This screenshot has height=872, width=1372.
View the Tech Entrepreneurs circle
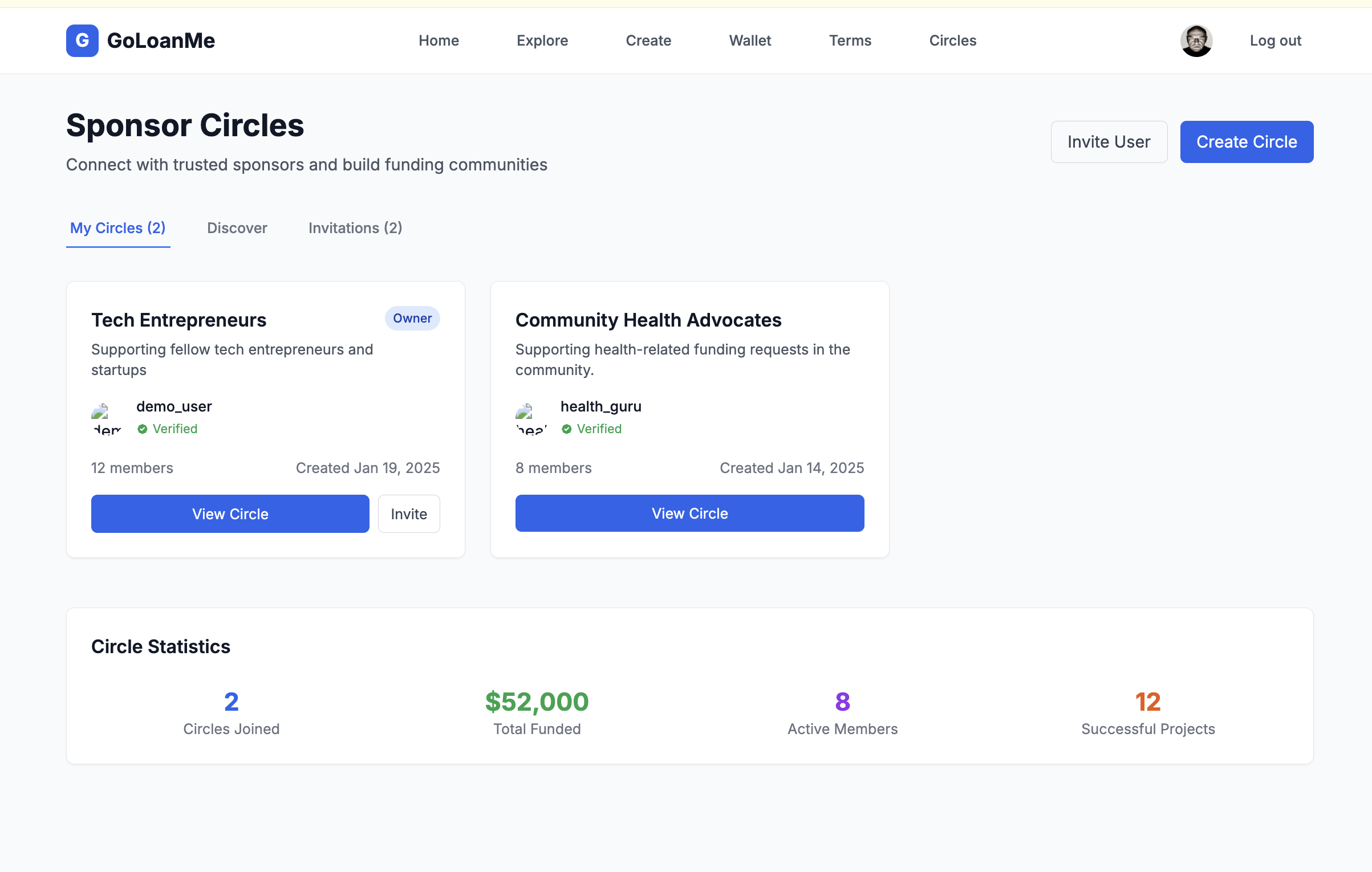[230, 514]
